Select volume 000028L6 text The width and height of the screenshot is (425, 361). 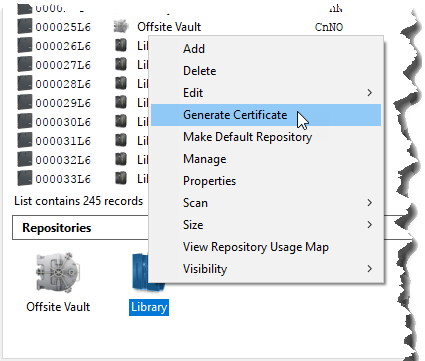[x=63, y=84]
